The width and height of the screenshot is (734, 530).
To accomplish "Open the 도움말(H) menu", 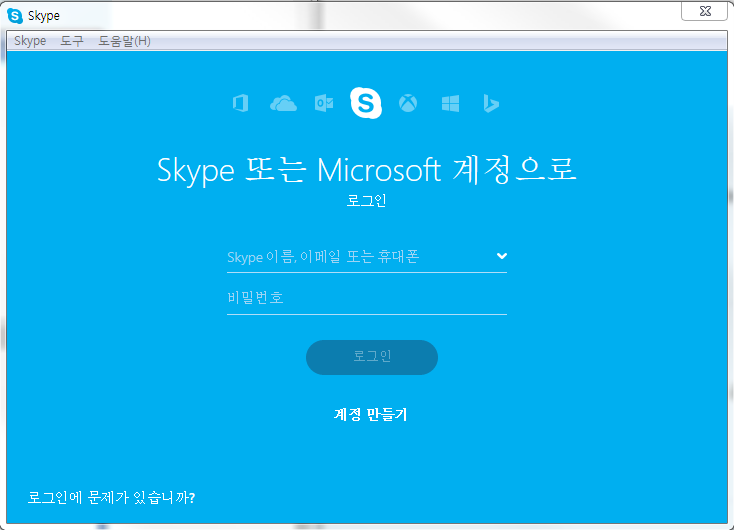I will click(x=125, y=41).
